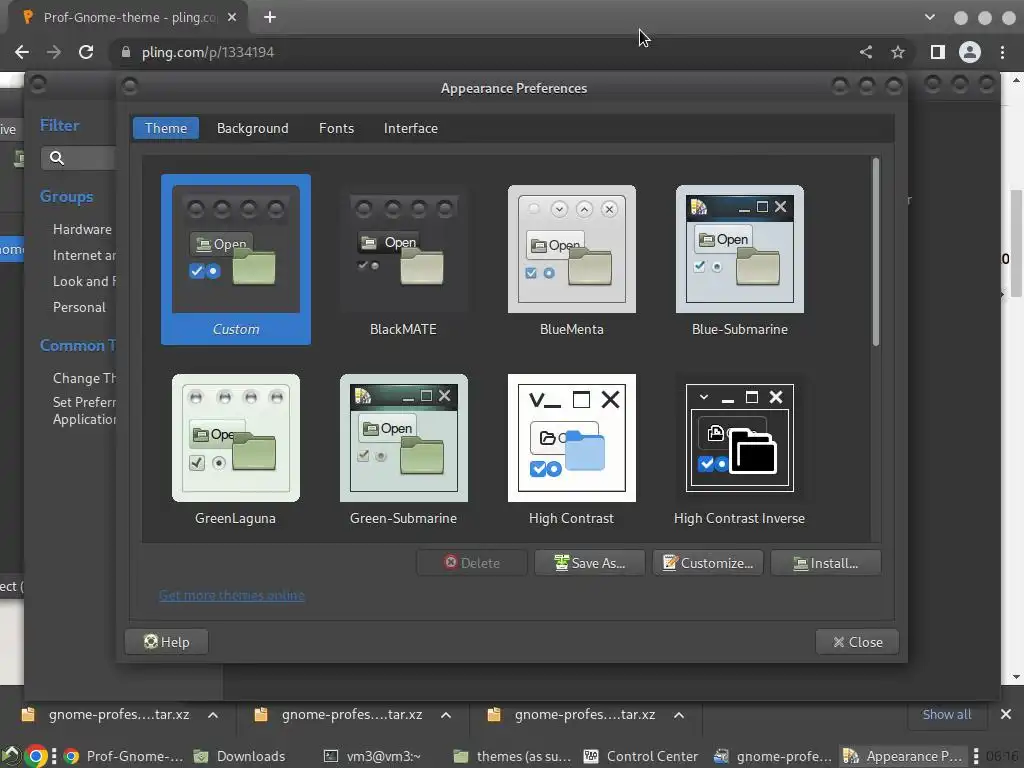Select the Blue-Submarine theme
The height and width of the screenshot is (768, 1024).
pos(739,259)
